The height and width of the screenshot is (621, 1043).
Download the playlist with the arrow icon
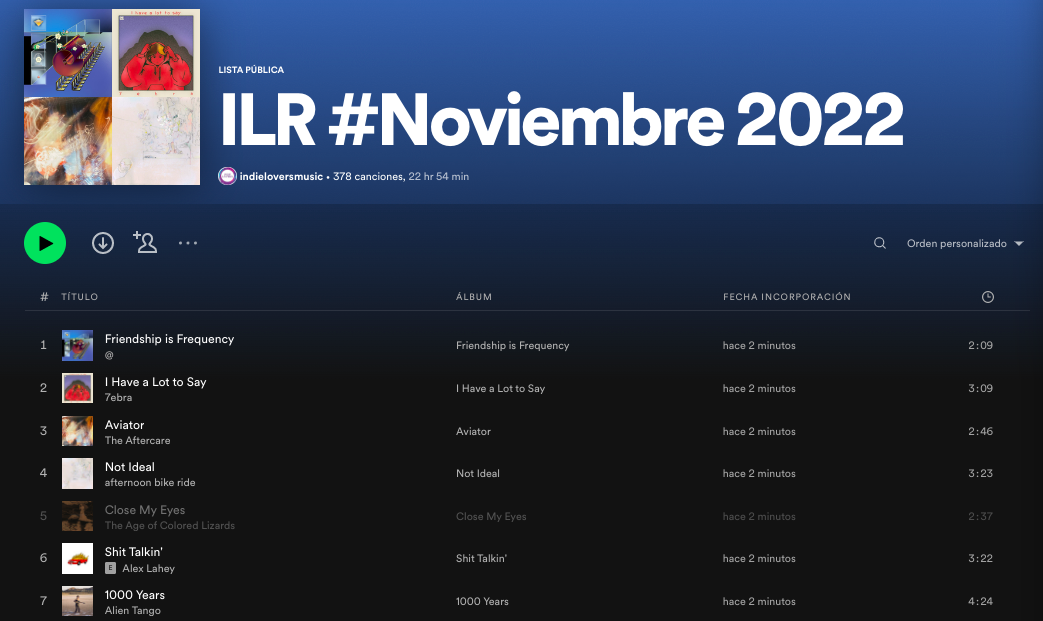pos(102,243)
